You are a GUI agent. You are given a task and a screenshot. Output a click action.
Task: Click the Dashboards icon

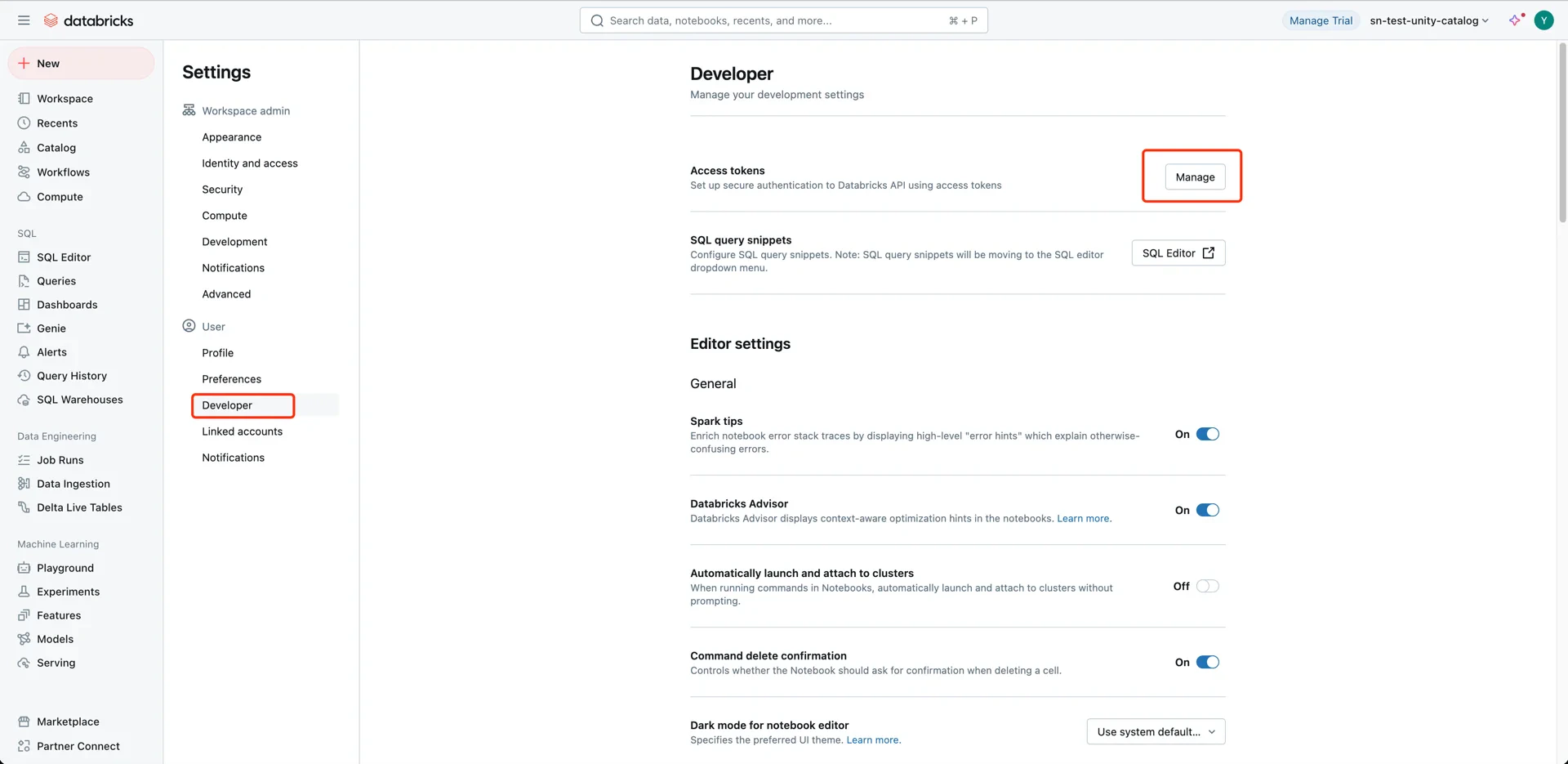(x=24, y=304)
